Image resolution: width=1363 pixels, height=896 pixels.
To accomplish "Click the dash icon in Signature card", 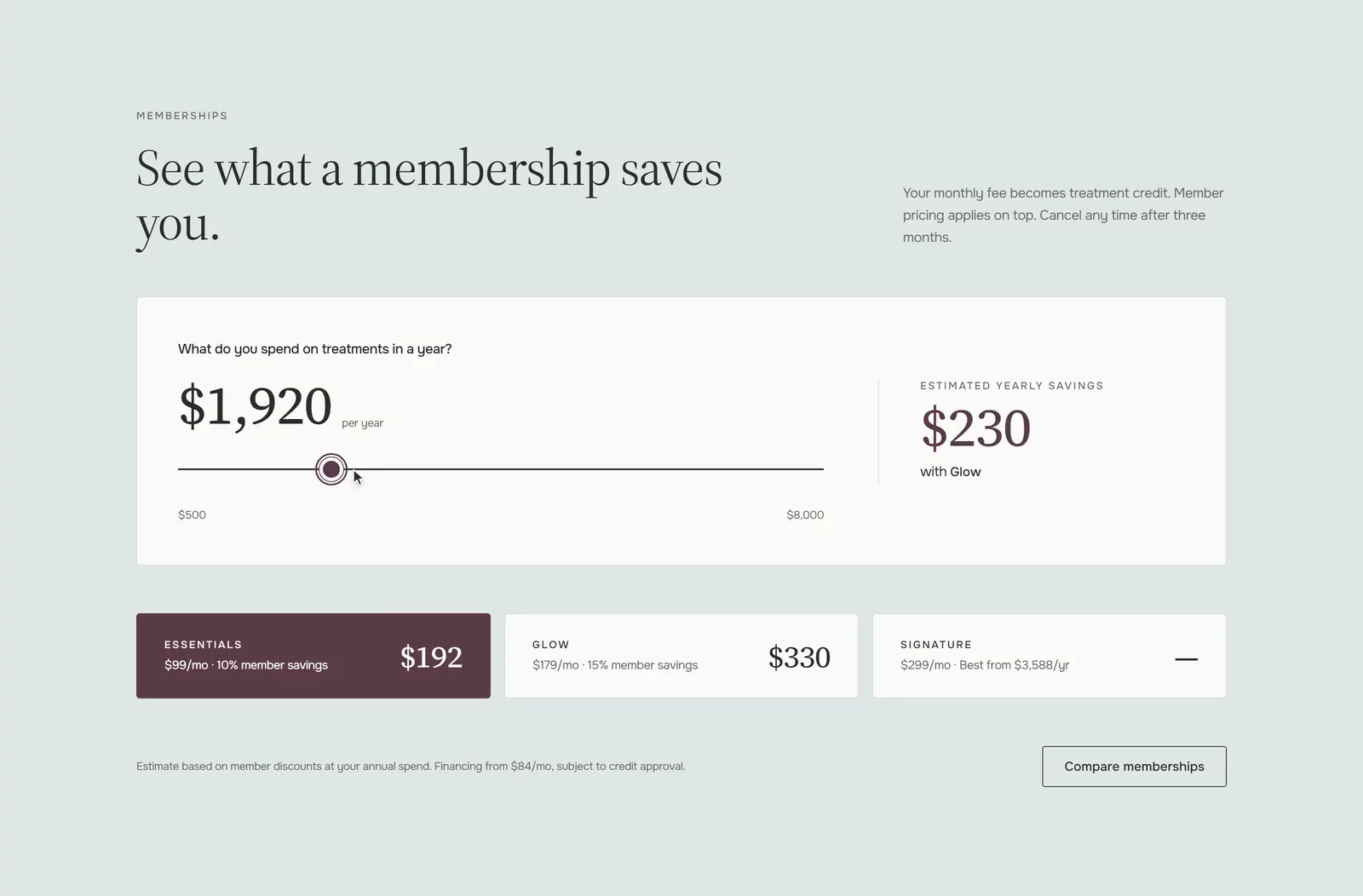I will [1187, 659].
